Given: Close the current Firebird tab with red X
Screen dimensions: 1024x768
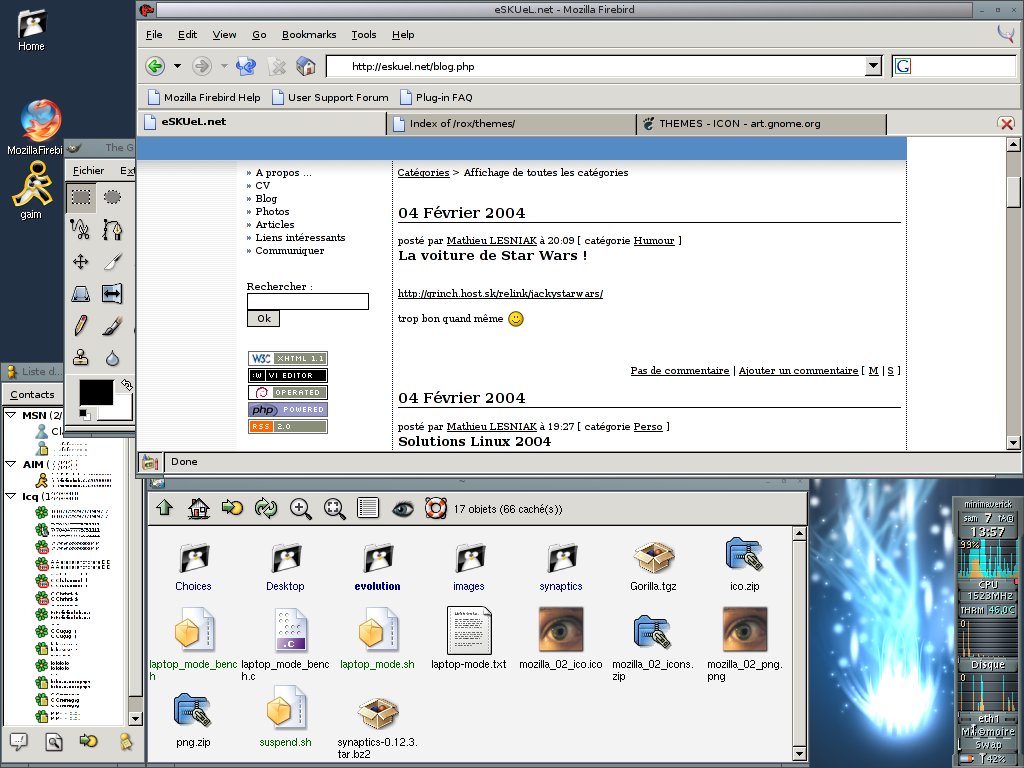Looking at the screenshot, I should click(x=1006, y=123).
